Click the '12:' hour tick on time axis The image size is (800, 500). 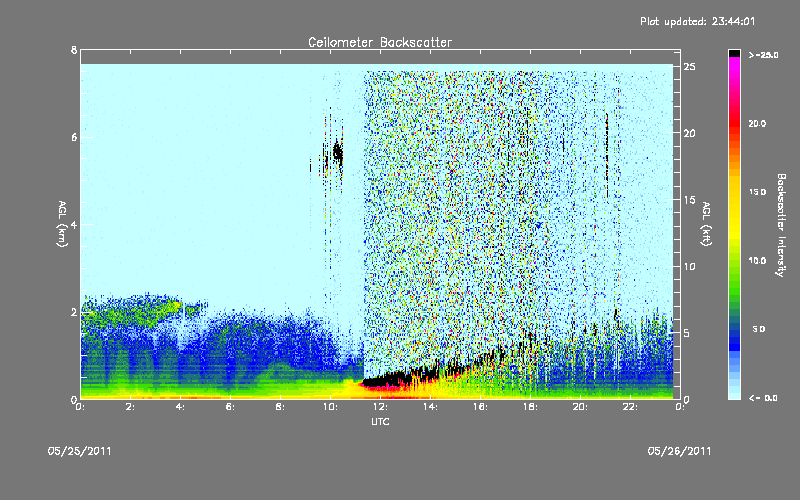(x=381, y=407)
